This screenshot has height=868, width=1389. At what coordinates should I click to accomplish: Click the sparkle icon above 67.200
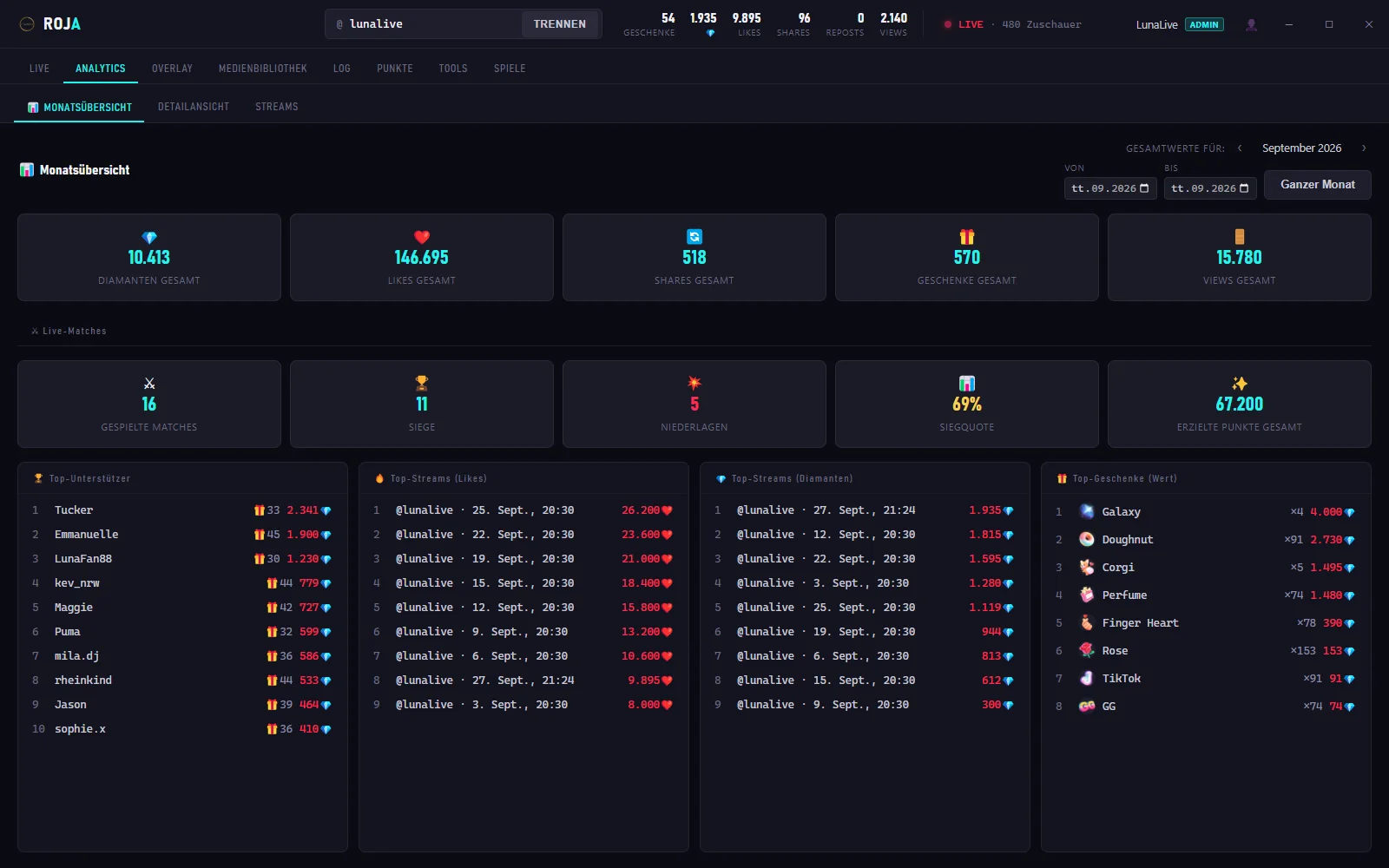click(1240, 383)
